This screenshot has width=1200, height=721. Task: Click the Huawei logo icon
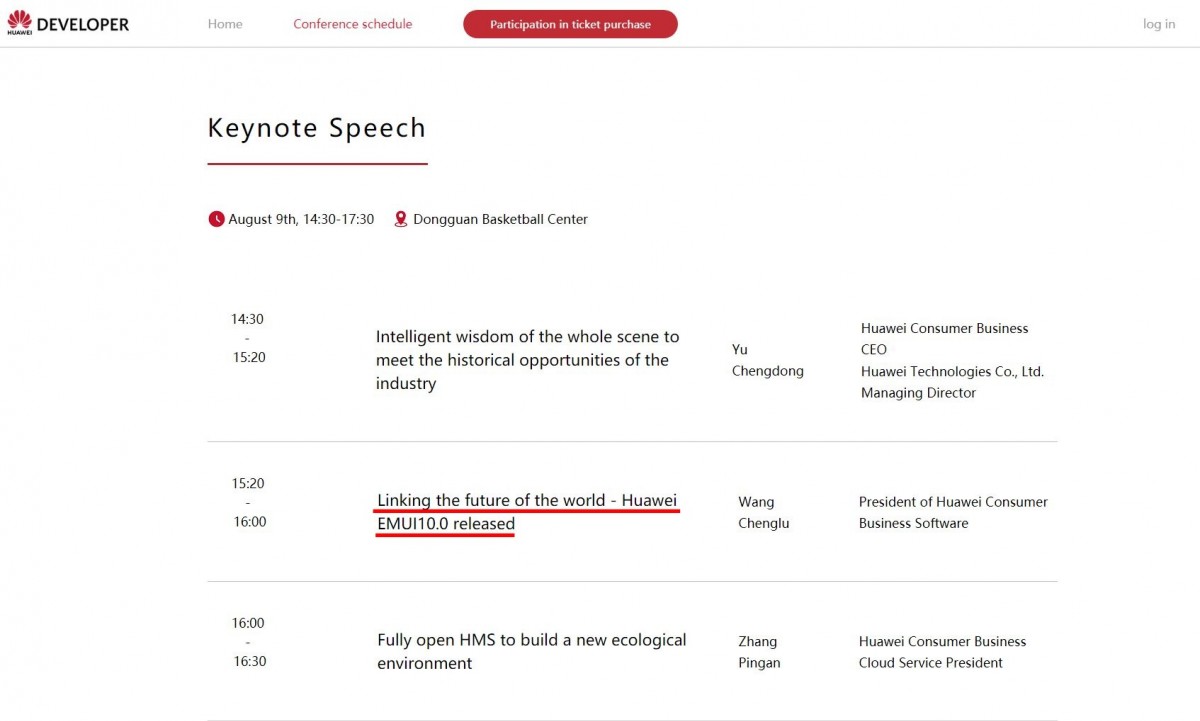coord(19,21)
